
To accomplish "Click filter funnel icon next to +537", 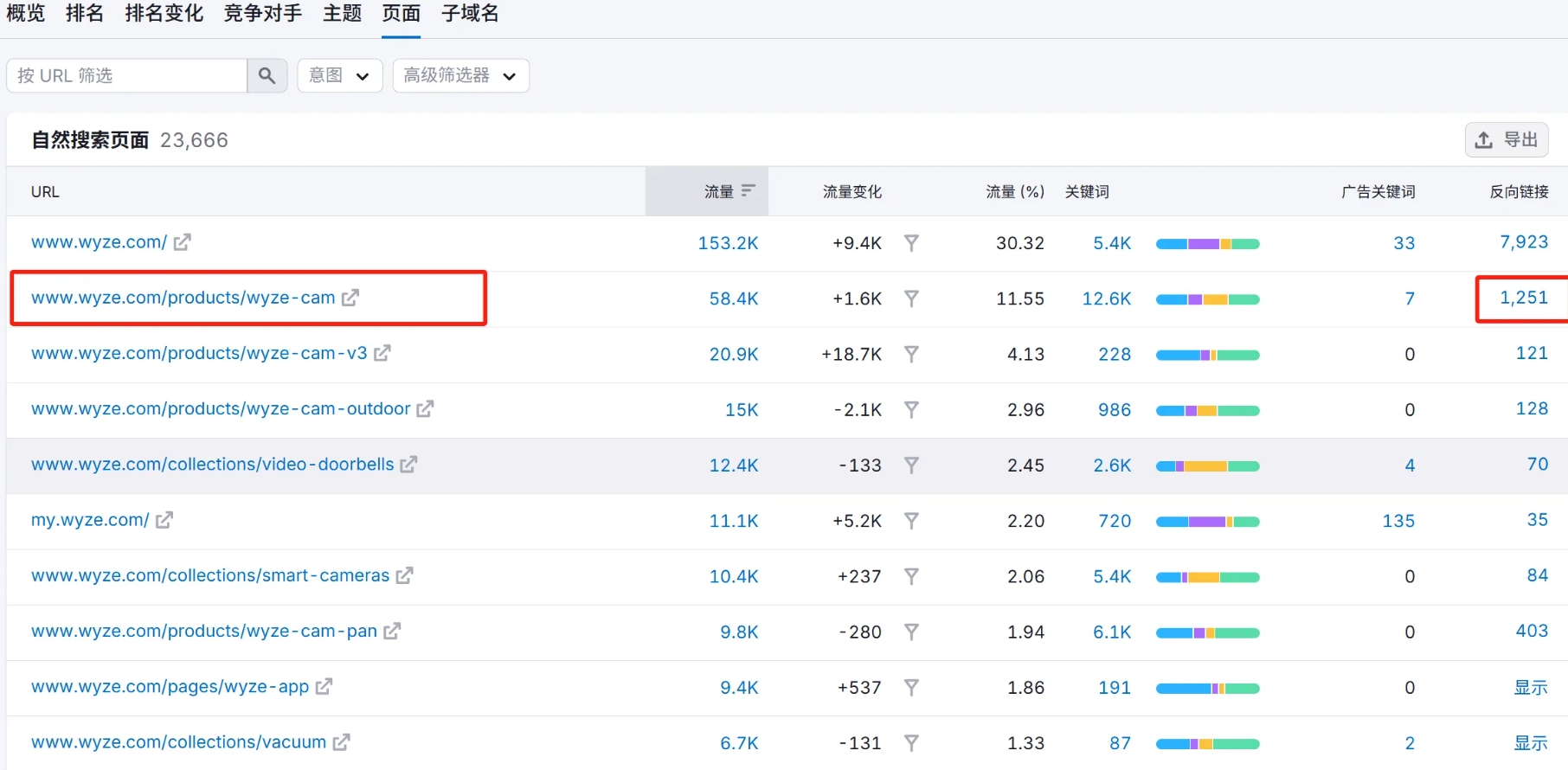I will pyautogui.click(x=911, y=688).
